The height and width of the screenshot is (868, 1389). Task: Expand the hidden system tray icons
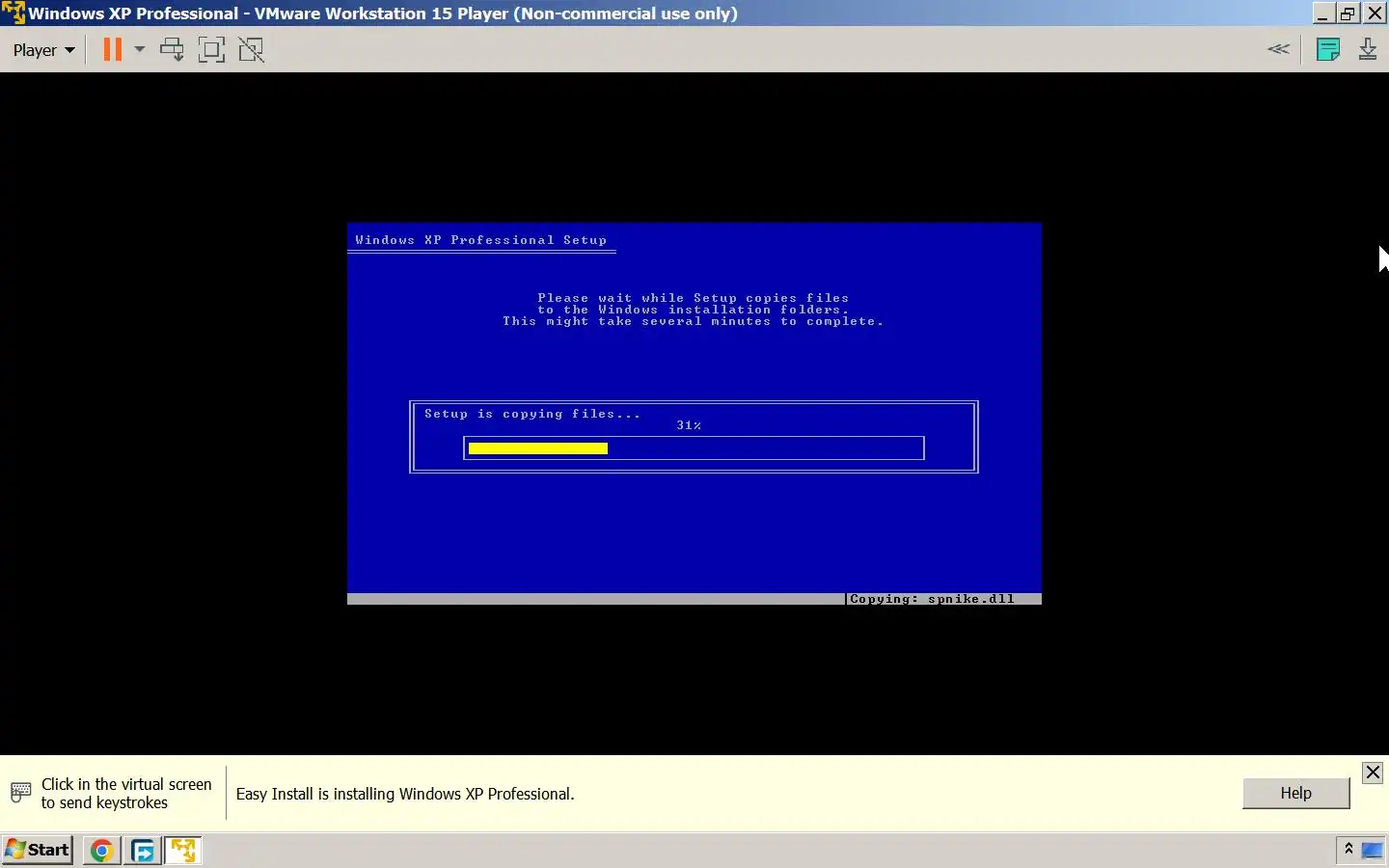pos(1348,849)
